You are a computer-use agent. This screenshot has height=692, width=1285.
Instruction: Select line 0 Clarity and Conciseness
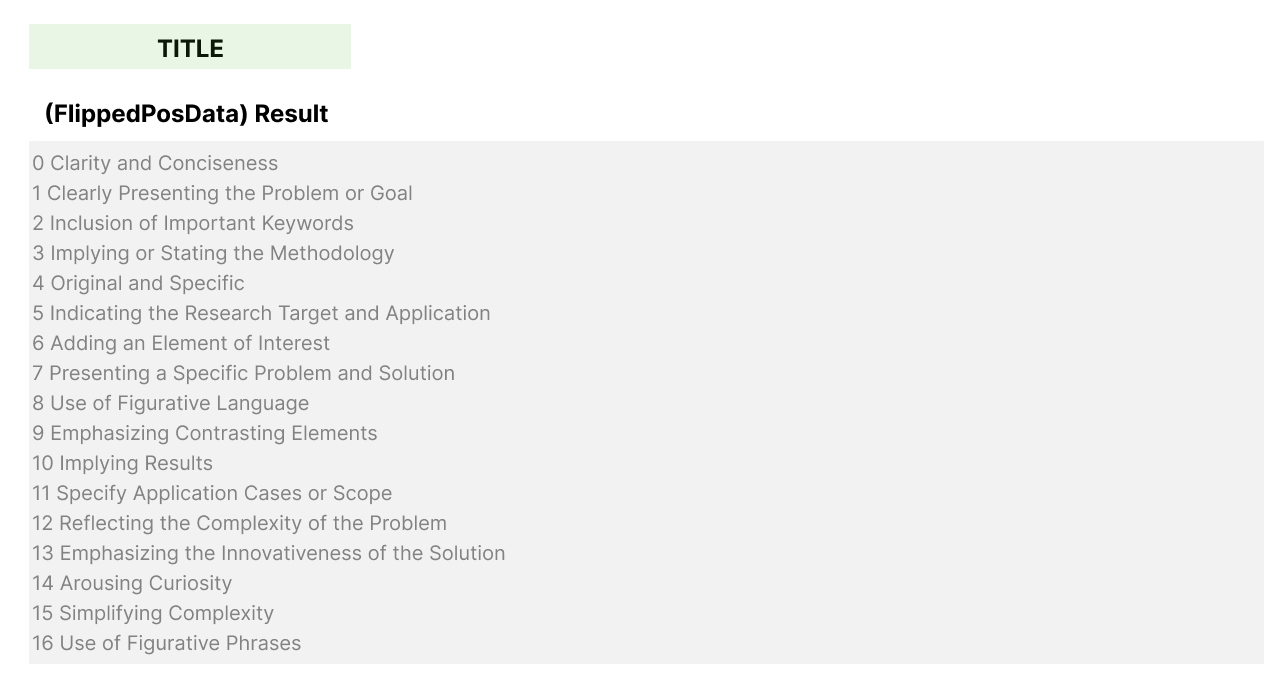coord(155,163)
